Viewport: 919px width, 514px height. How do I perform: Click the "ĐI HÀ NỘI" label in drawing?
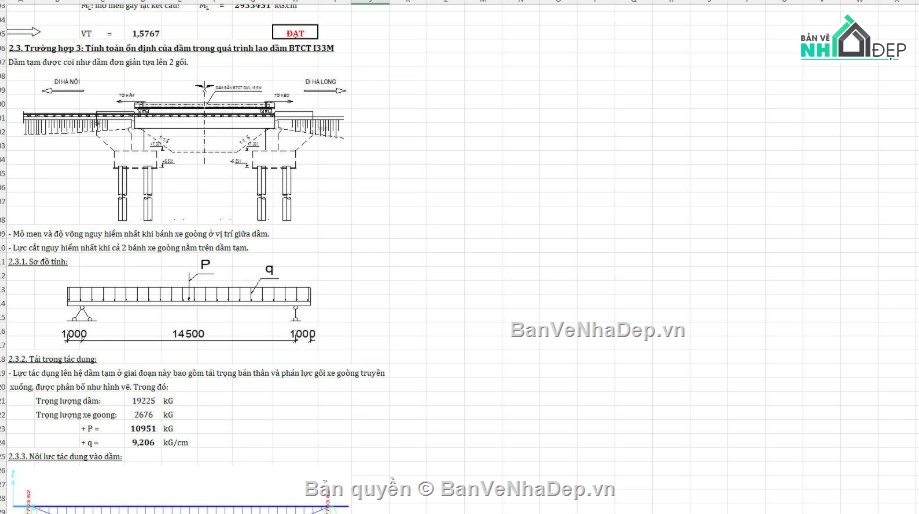pos(67,82)
